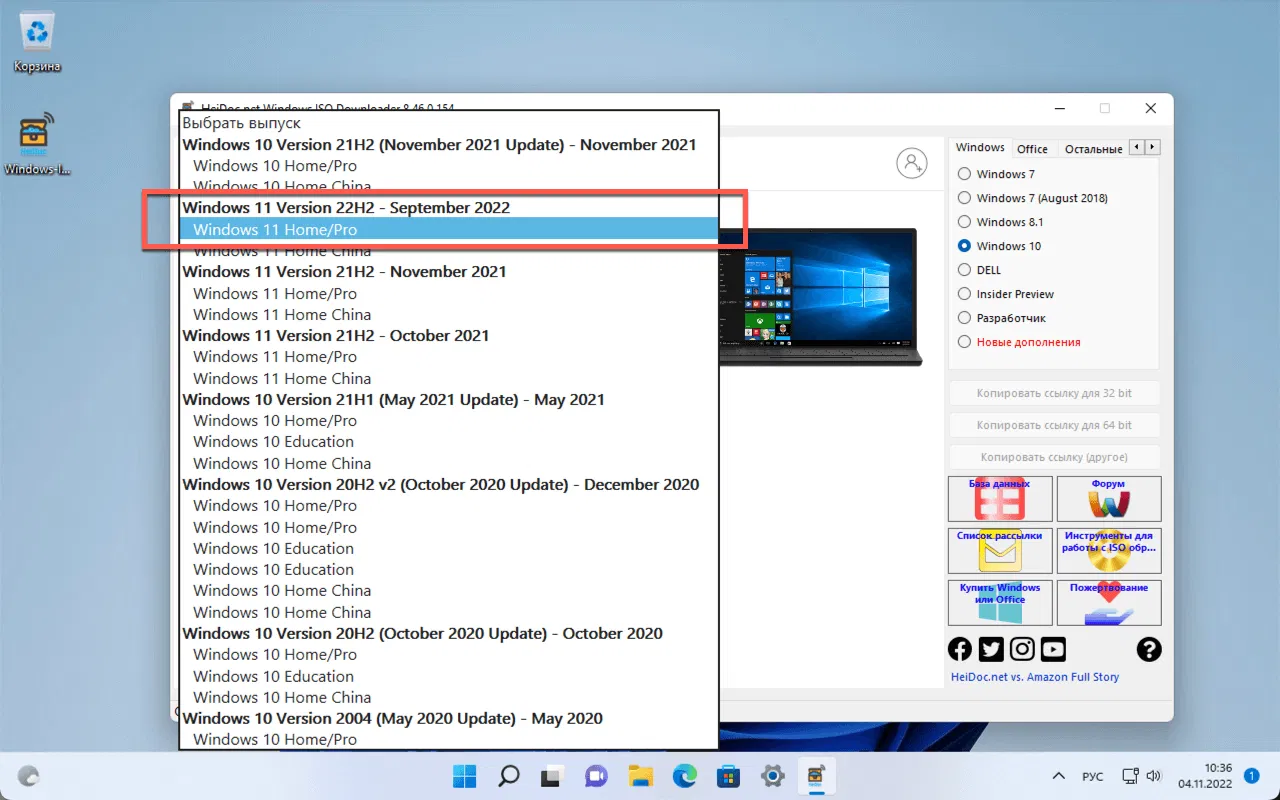Open the Остальные tab

tap(1093, 147)
